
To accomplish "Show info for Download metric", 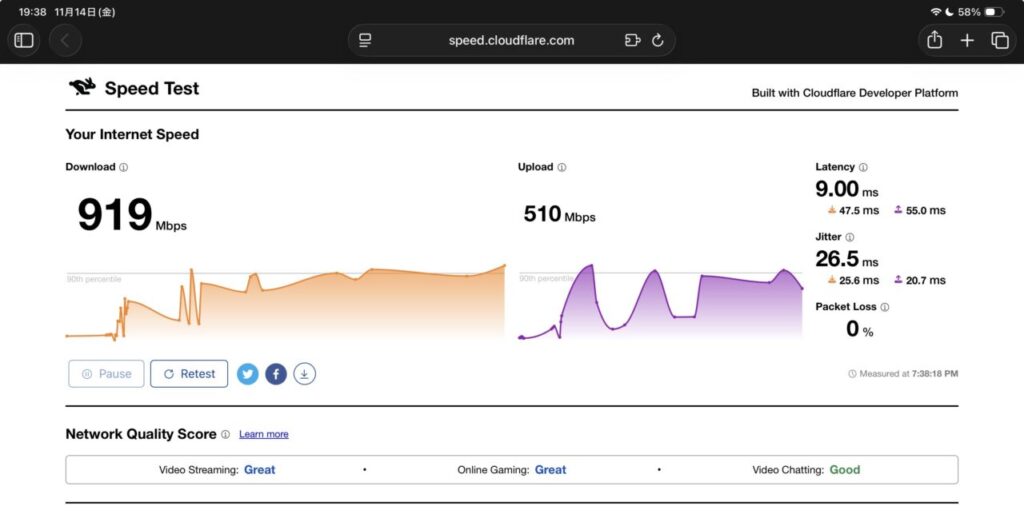I will [124, 167].
